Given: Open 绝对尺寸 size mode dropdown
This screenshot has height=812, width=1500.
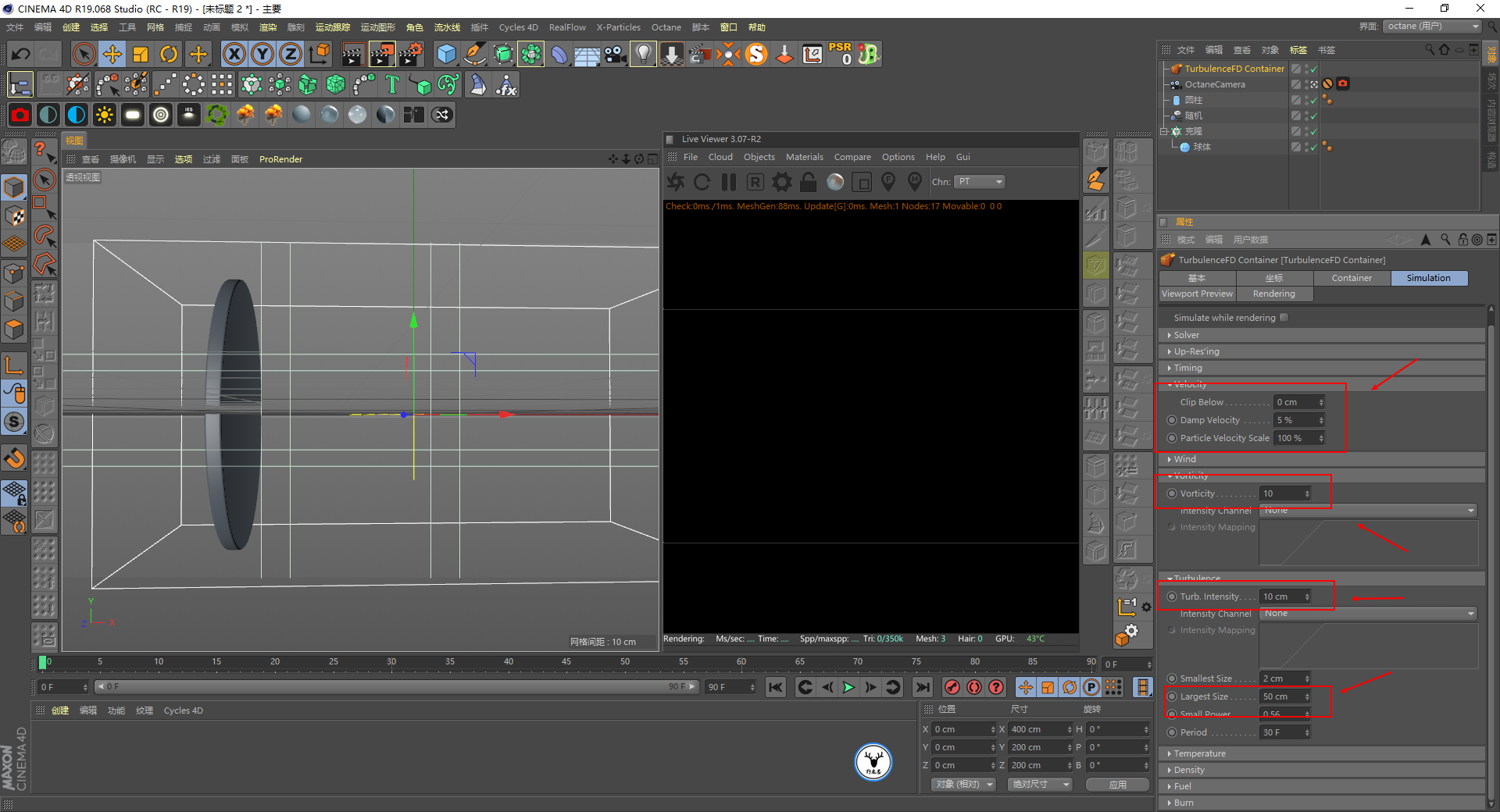Looking at the screenshot, I should (x=1040, y=785).
